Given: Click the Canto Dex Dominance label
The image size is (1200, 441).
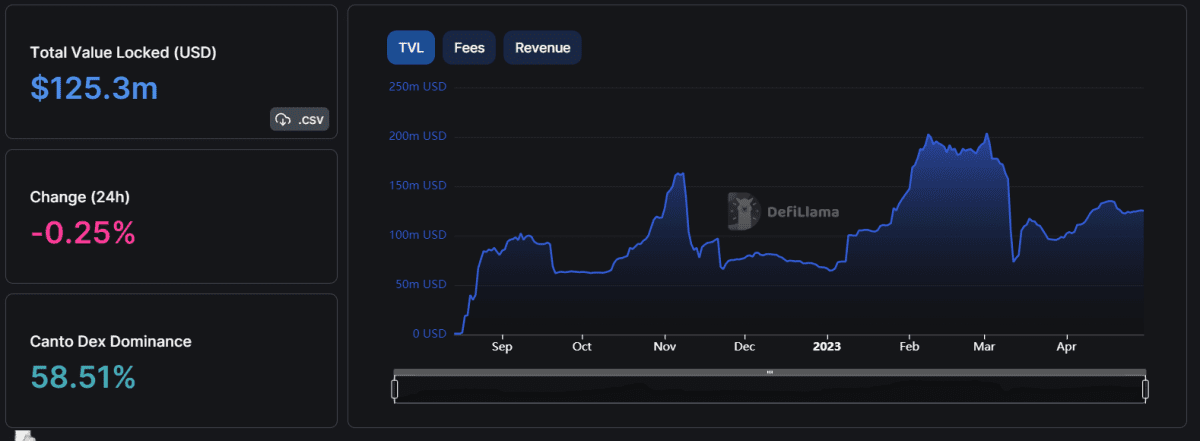Looking at the screenshot, I should coord(111,341).
